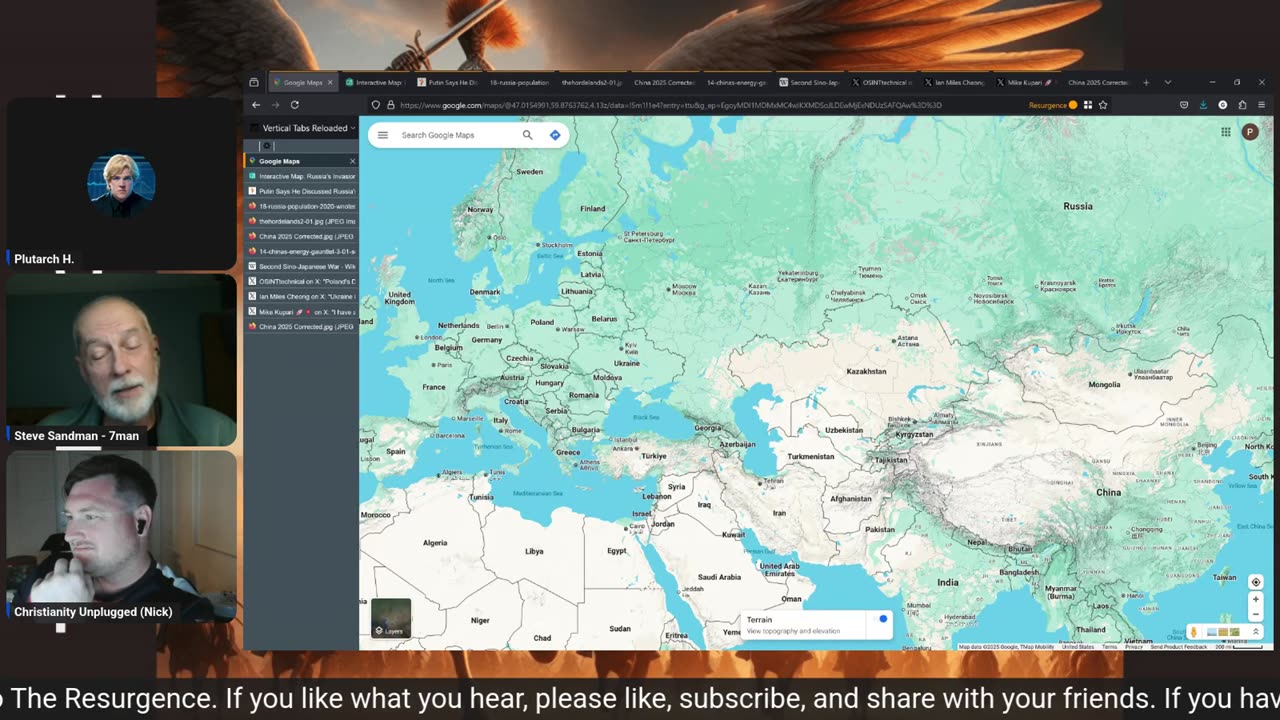Click the 'Christianity Unplugged (Nick)' video tile
1280x720 pixels.
coord(121,536)
